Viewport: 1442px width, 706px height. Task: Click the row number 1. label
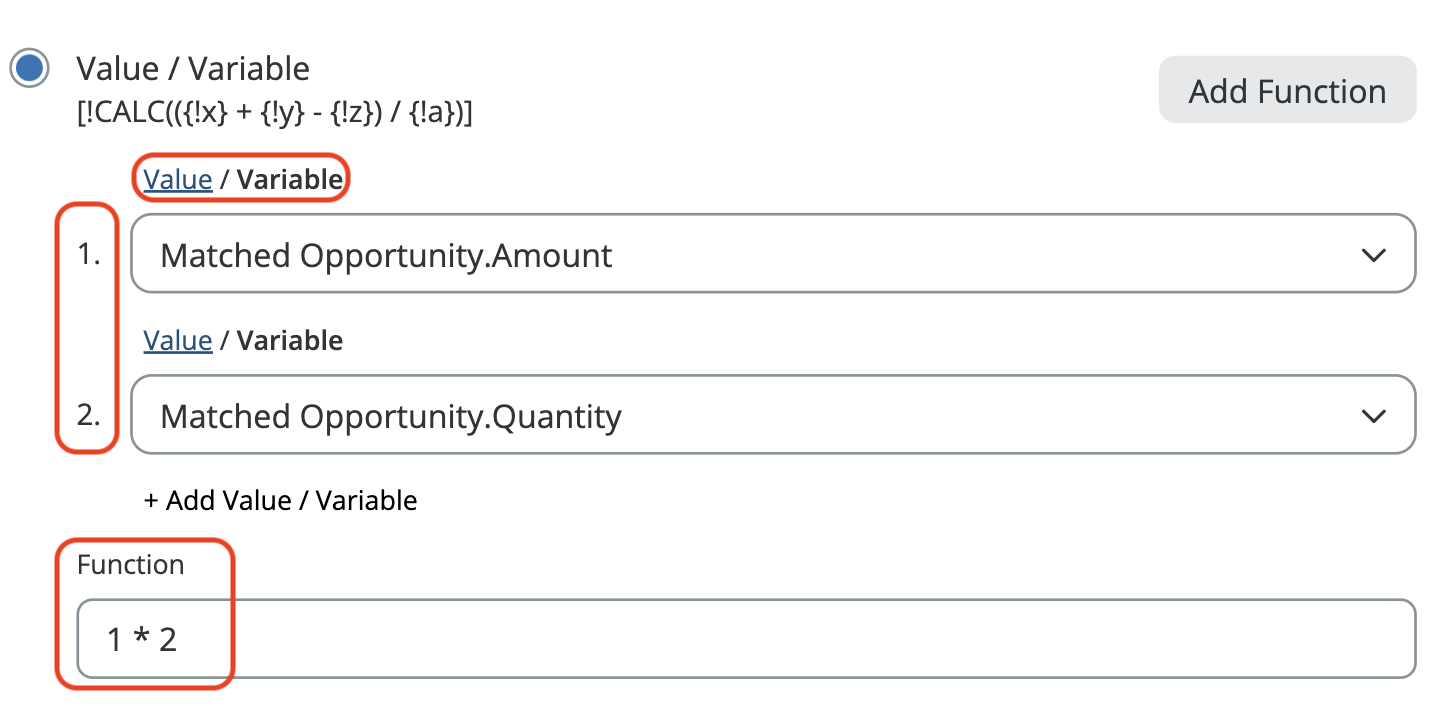point(90,255)
